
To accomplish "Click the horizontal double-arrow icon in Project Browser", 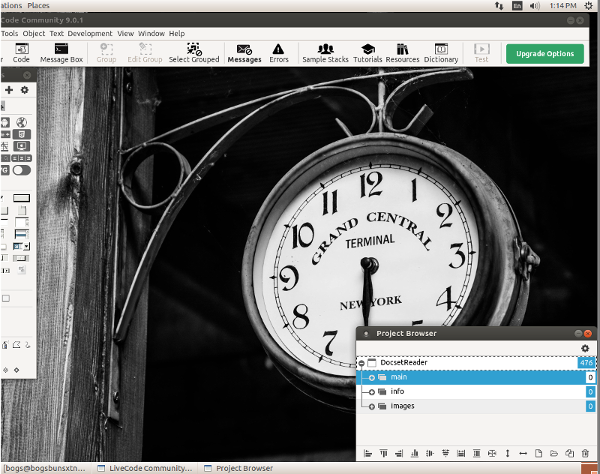I will pyautogui.click(x=523, y=453).
